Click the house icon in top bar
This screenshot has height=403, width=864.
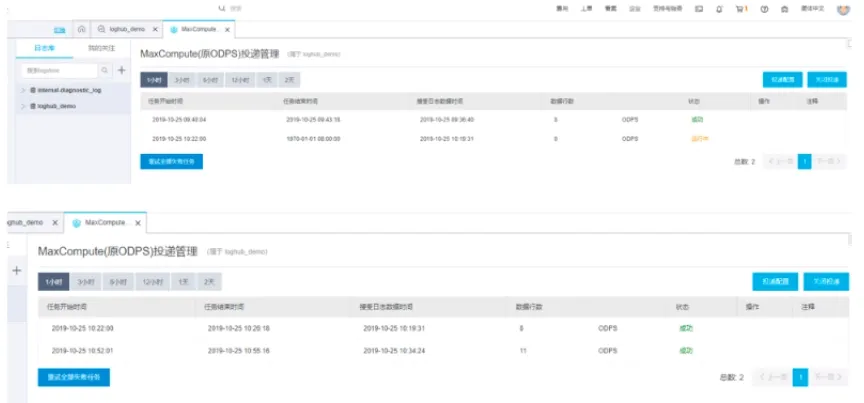click(785, 9)
